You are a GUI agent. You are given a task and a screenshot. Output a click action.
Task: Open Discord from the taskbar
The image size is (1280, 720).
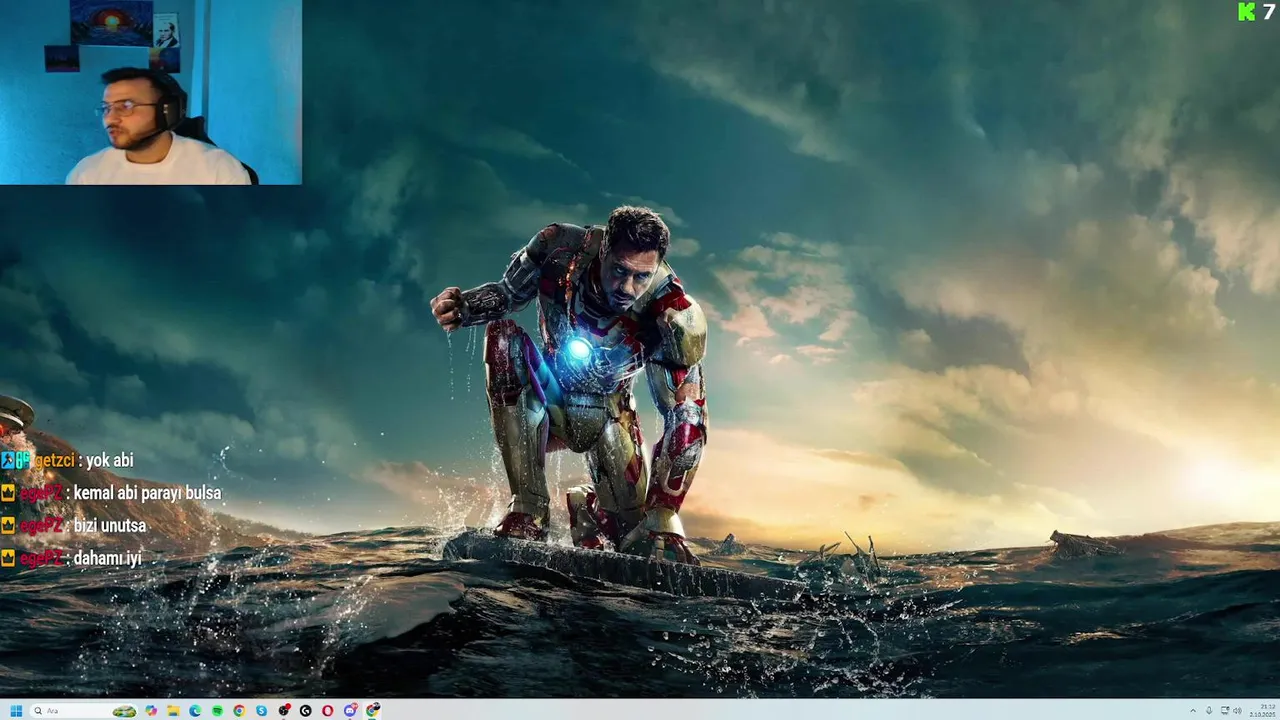pyautogui.click(x=350, y=711)
